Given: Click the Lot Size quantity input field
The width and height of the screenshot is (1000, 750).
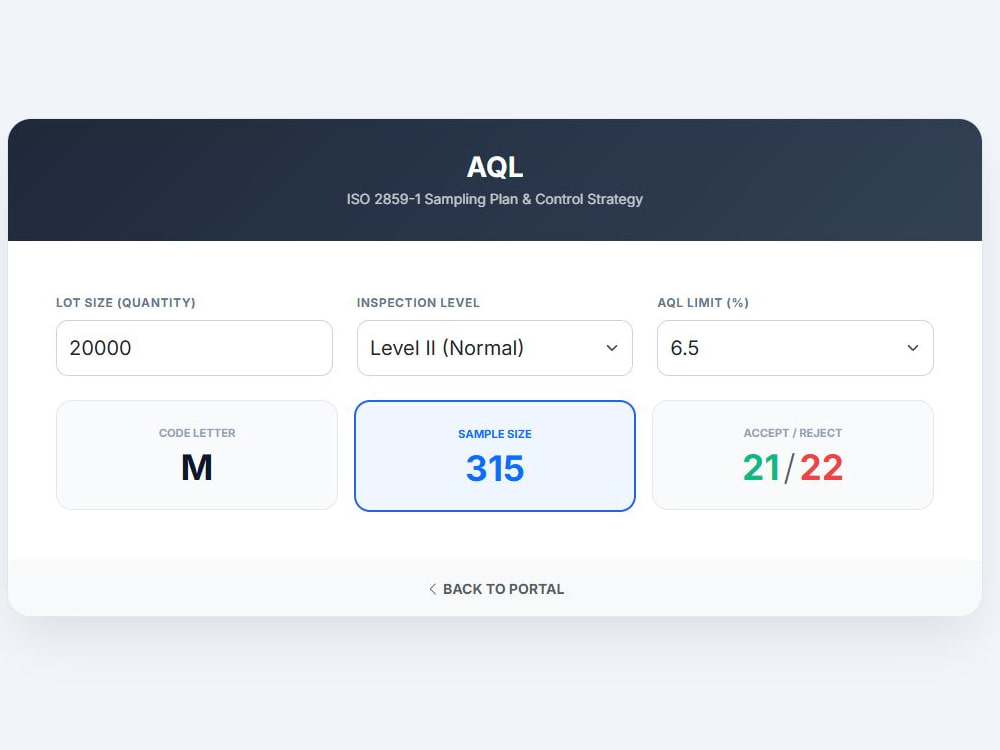Looking at the screenshot, I should (x=194, y=348).
